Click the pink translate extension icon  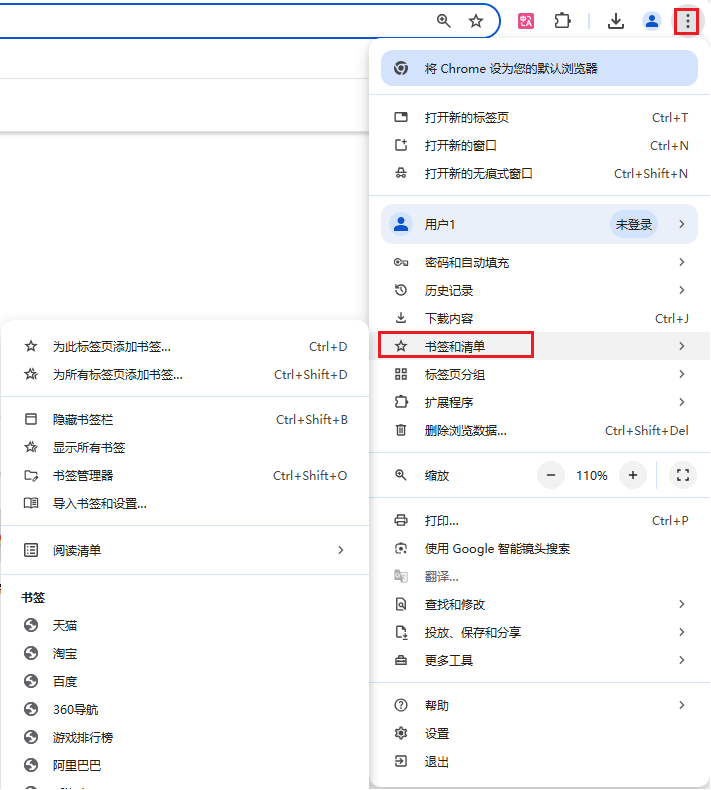point(526,21)
